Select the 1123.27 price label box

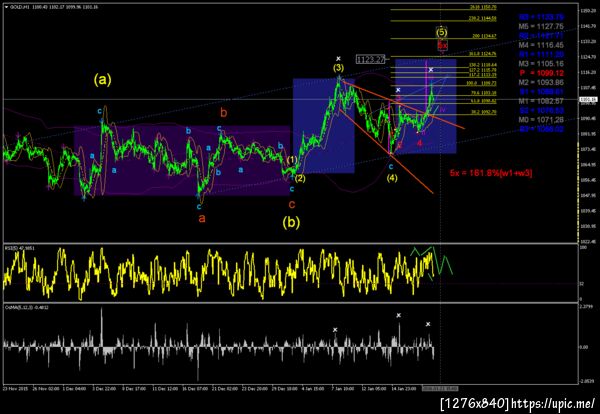click(371, 59)
